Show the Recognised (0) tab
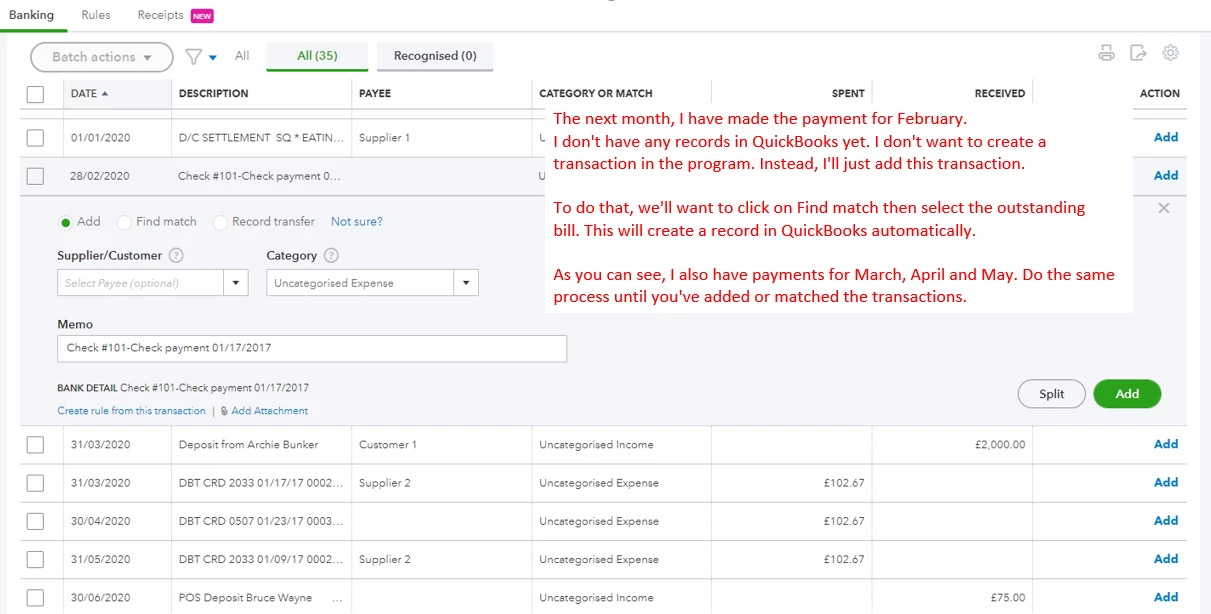The image size is (1211, 614). click(435, 56)
